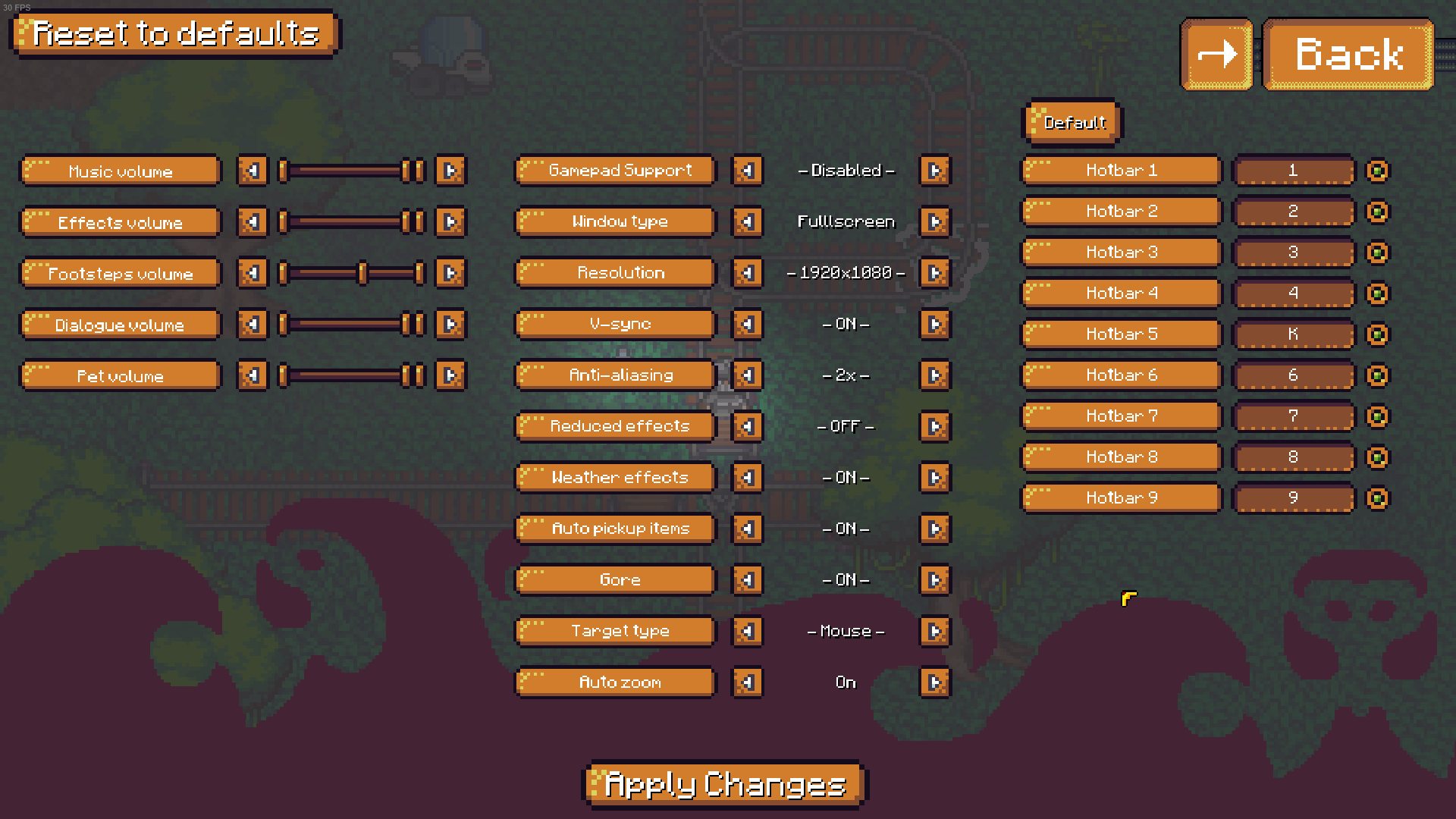Click the Hotbar 1 reset circle icon
The width and height of the screenshot is (1456, 819).
[1377, 171]
